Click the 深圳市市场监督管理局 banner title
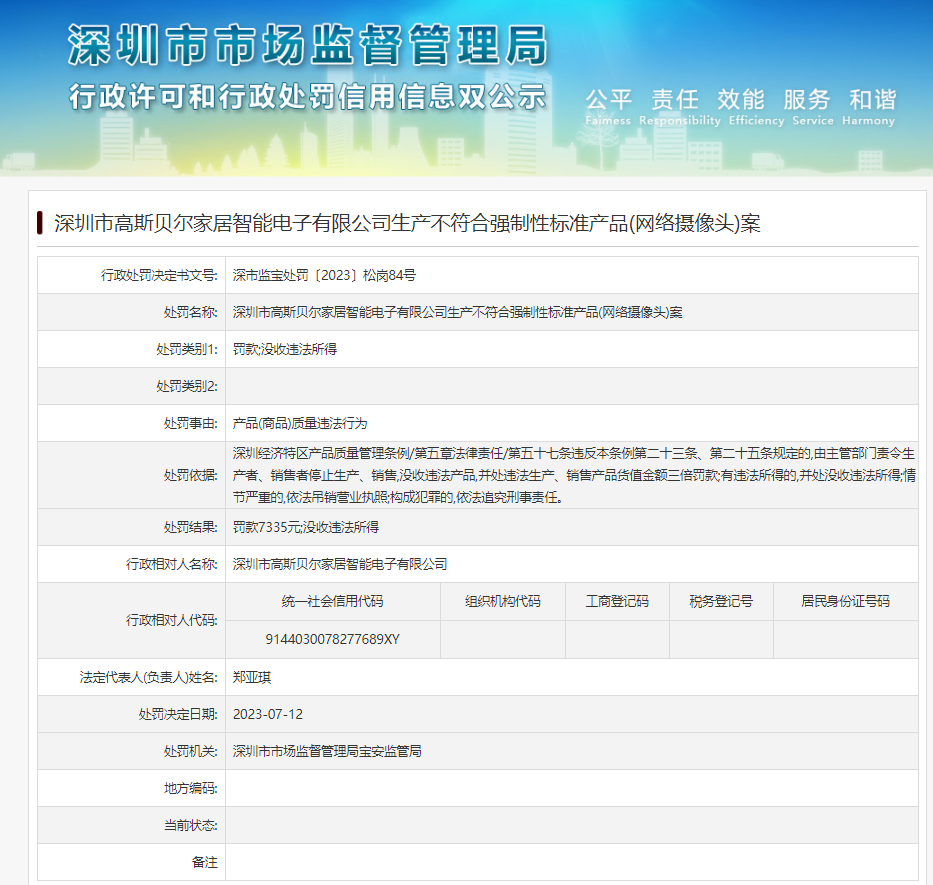 pos(307,47)
